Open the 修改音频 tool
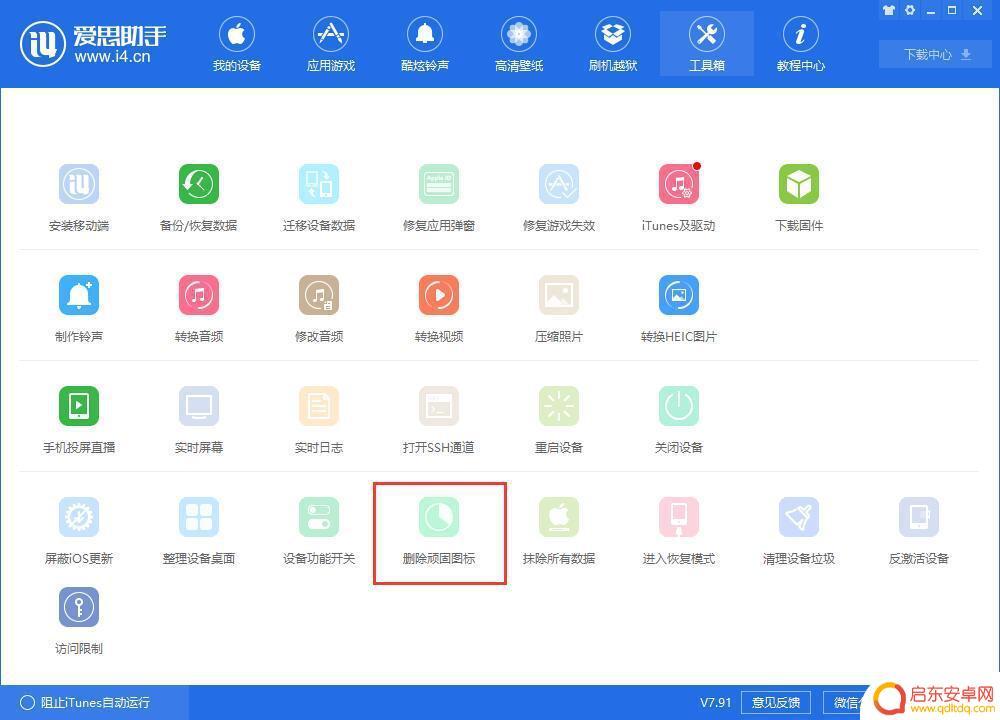This screenshot has height=720, width=1000. [x=319, y=309]
